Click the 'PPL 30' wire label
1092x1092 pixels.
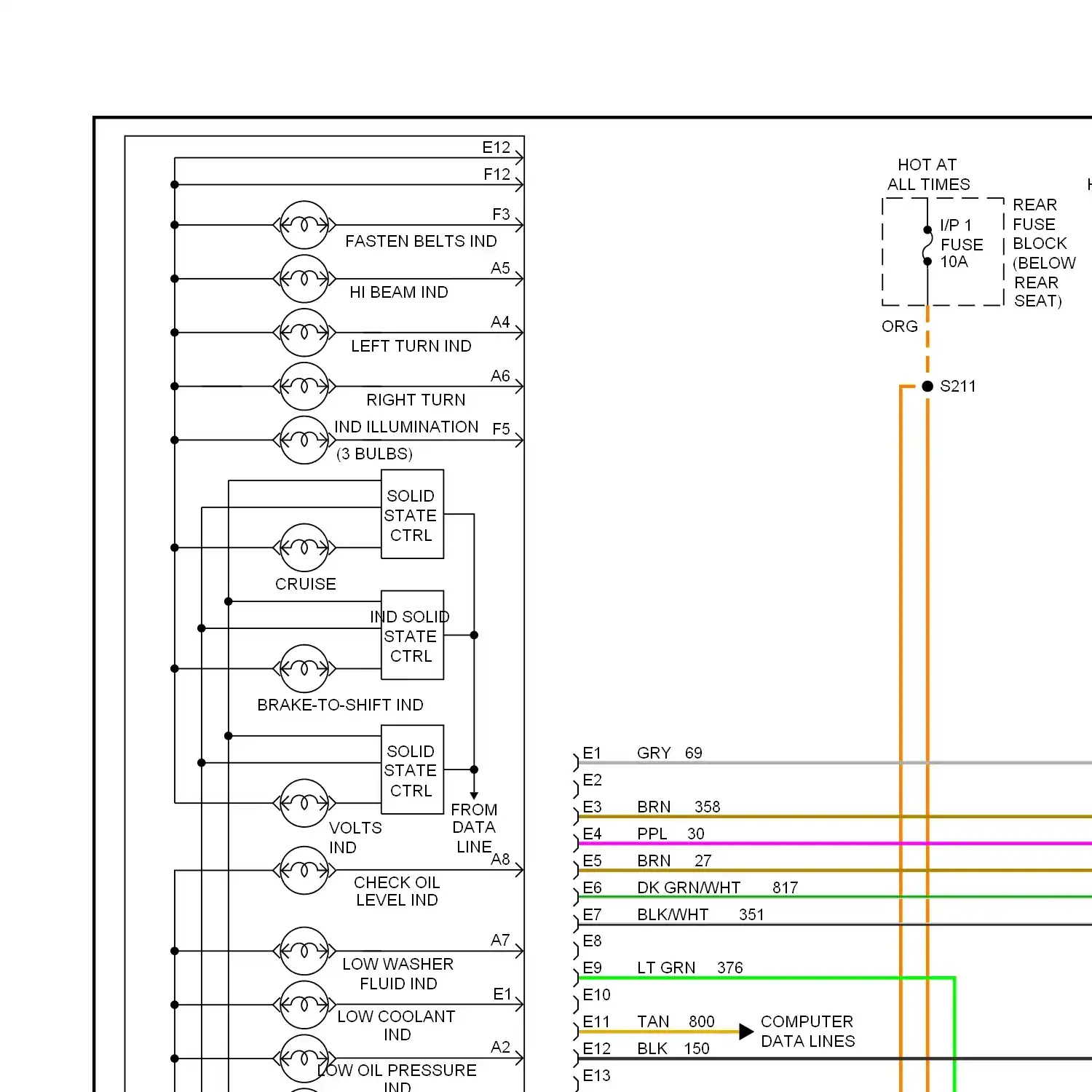click(x=670, y=834)
